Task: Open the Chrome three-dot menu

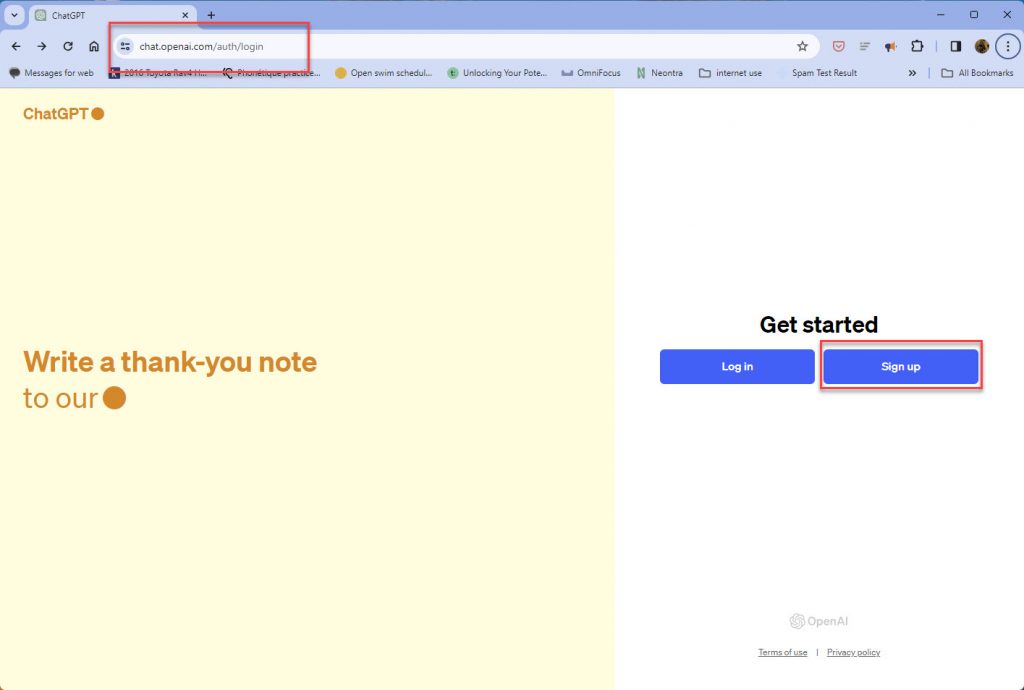Action: [x=1007, y=46]
